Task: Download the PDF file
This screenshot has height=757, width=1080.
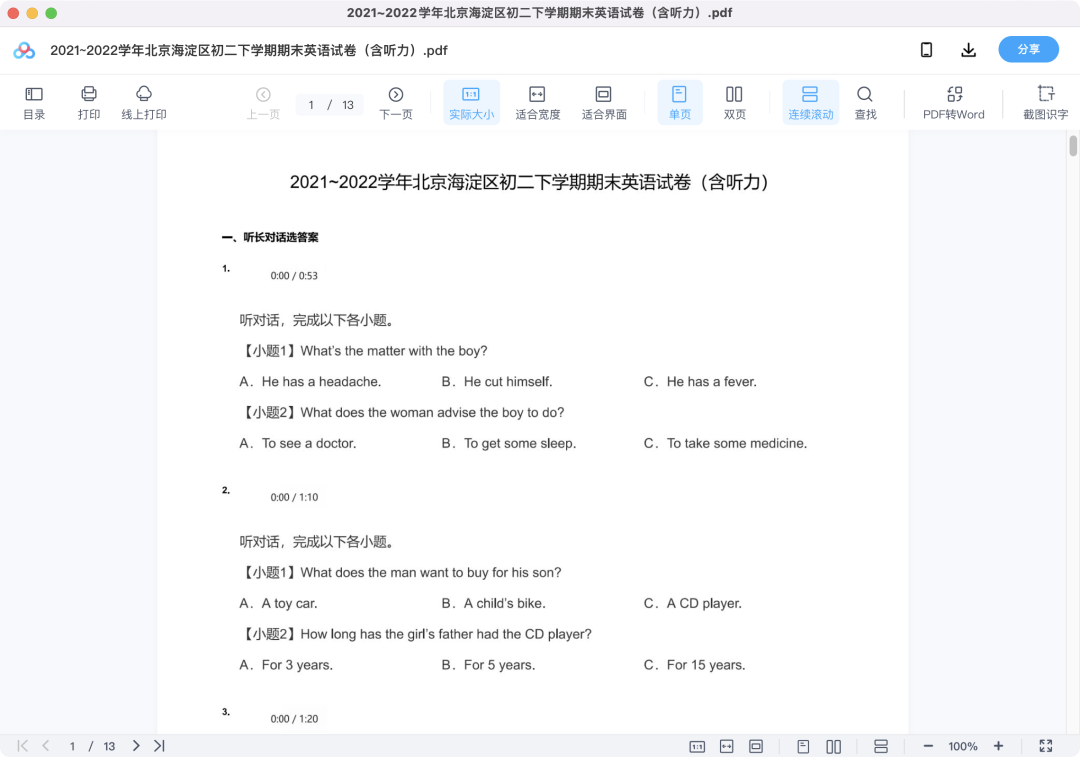Action: click(968, 50)
